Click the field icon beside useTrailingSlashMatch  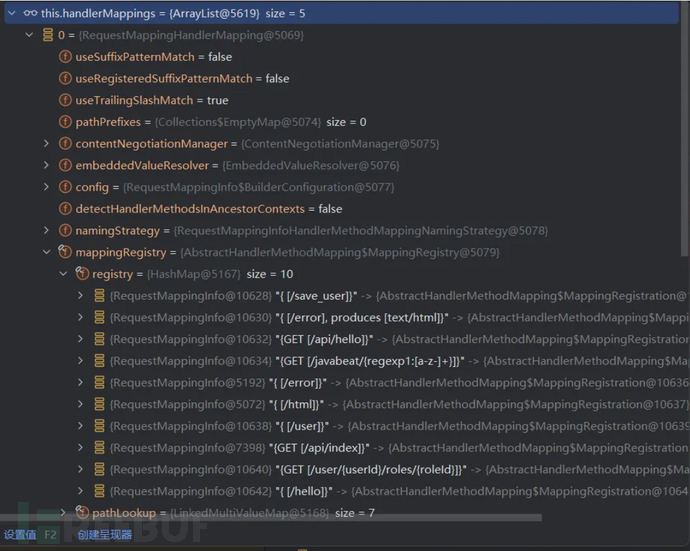click(65, 100)
